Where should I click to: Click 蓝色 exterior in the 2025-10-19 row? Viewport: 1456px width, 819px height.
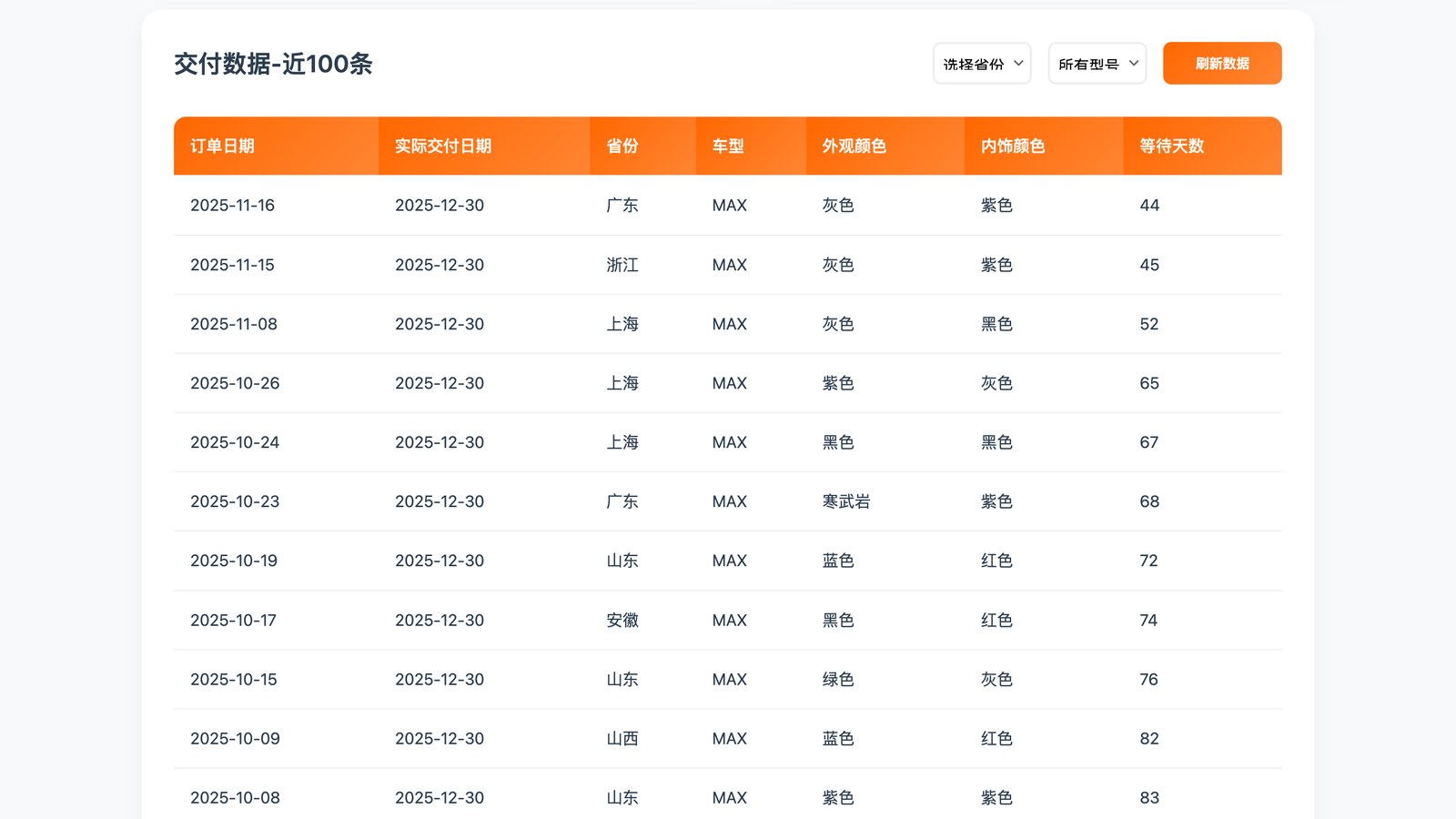[838, 561]
